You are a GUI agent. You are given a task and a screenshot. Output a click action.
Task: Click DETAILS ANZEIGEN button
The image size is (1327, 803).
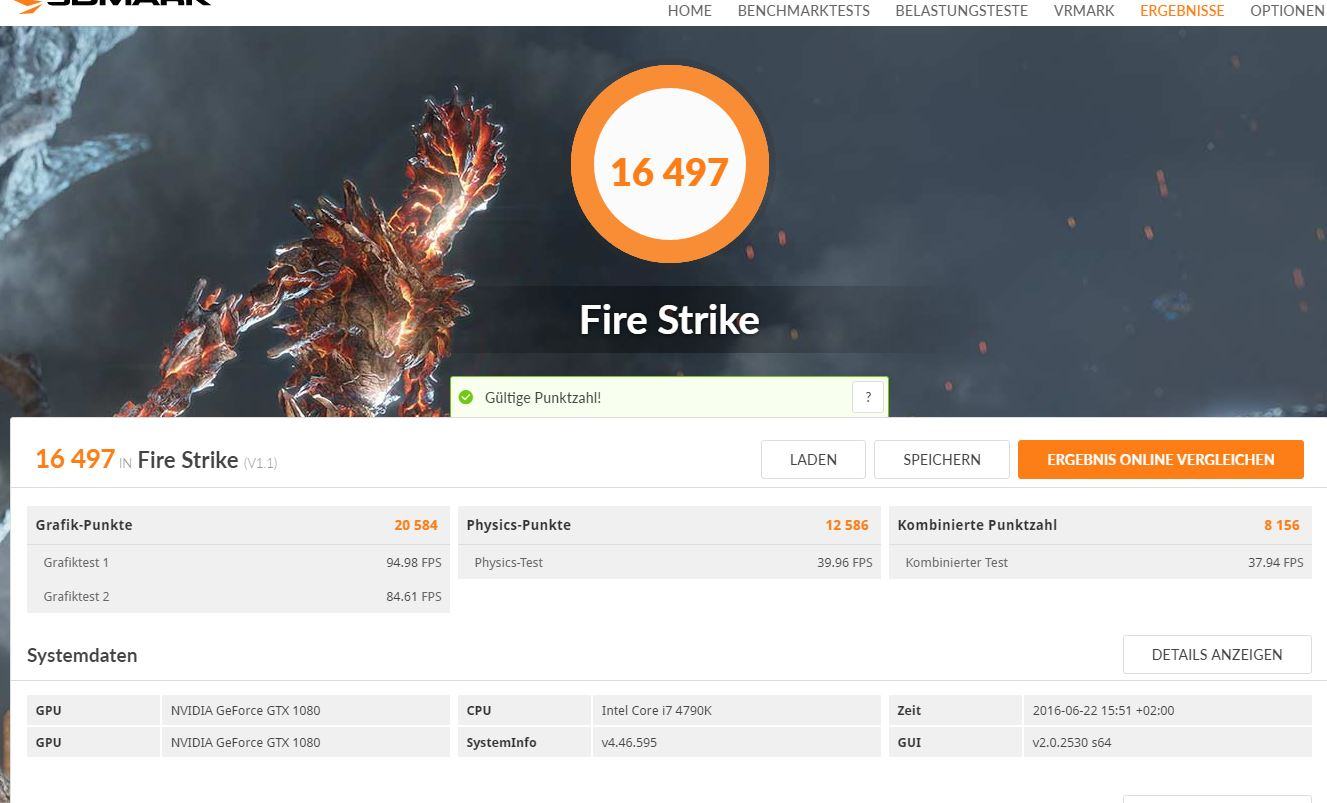[1217, 654]
